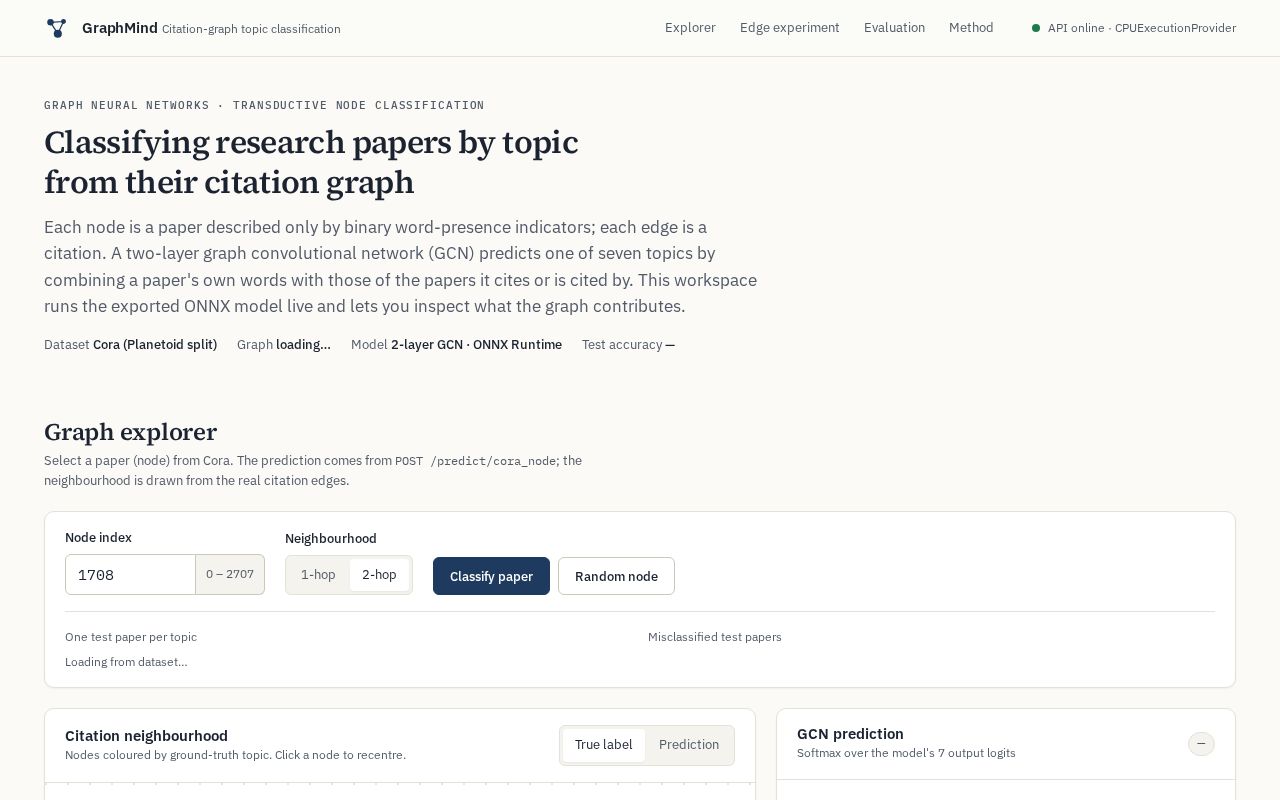Click the Classify paper button

(491, 576)
